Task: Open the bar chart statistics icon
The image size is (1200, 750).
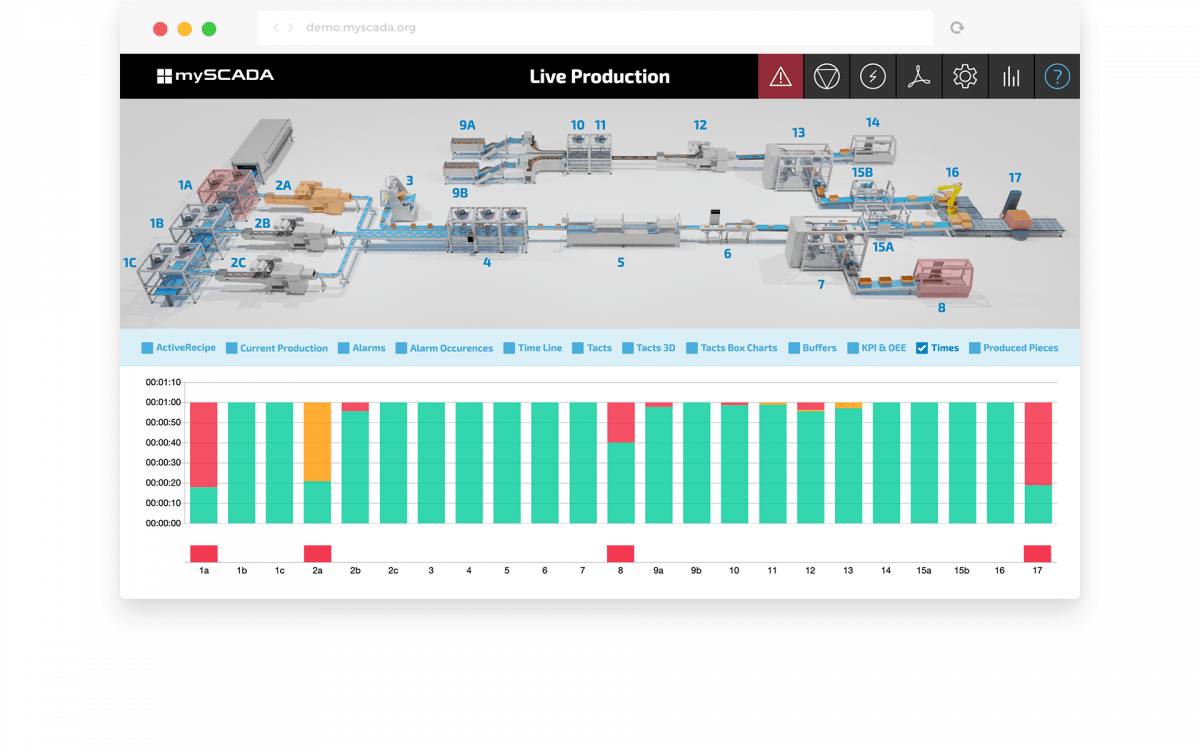Action: coord(1011,77)
